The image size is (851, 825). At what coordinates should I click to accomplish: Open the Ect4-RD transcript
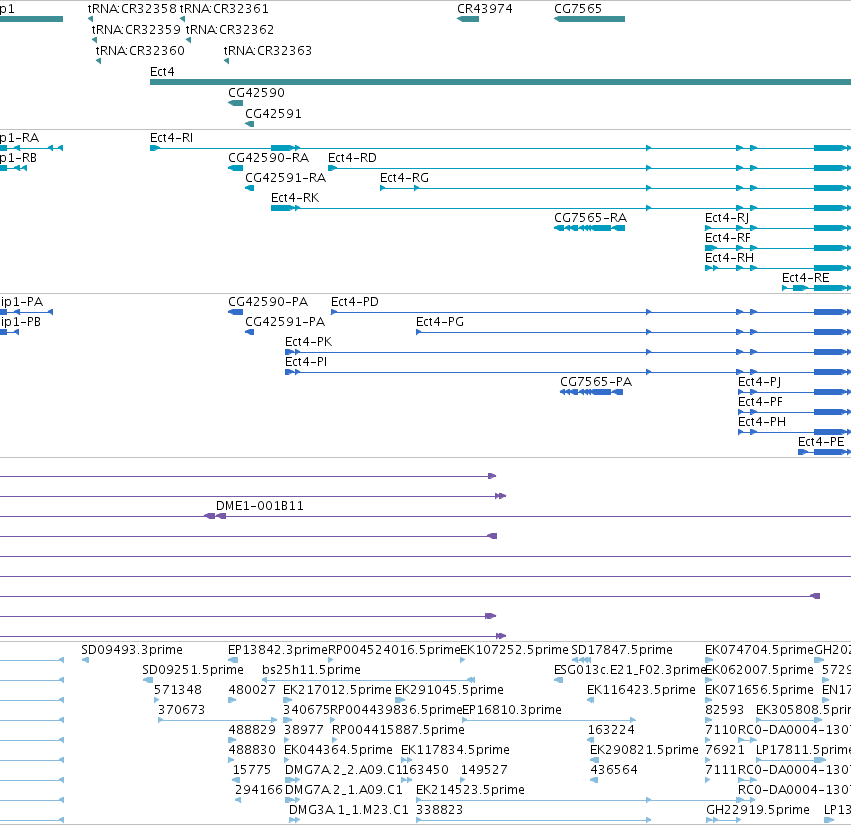pos(589,168)
